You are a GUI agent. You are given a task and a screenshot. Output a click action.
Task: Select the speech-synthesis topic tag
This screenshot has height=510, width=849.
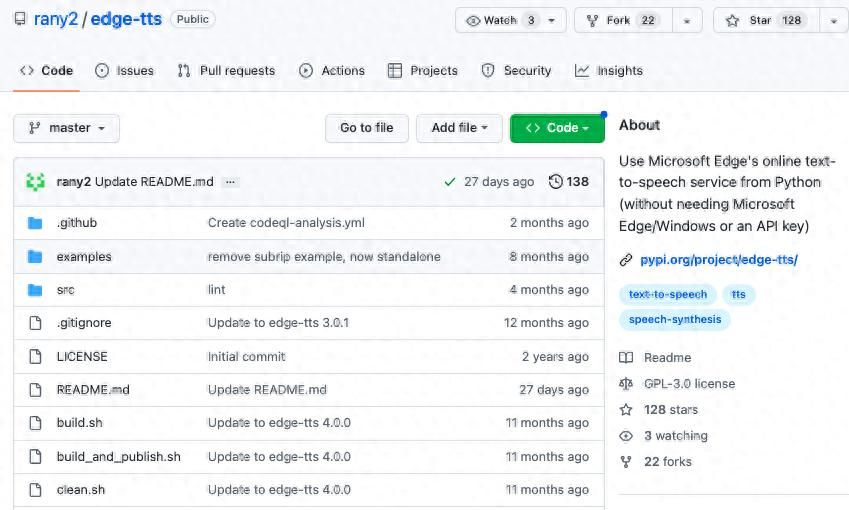click(675, 319)
